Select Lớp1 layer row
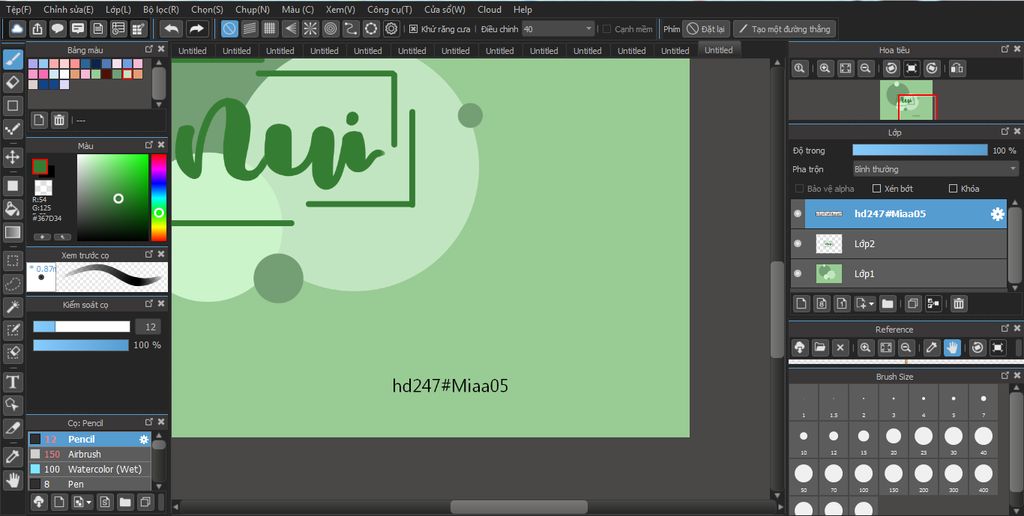Screen dimensions: 1024x516 899,274
